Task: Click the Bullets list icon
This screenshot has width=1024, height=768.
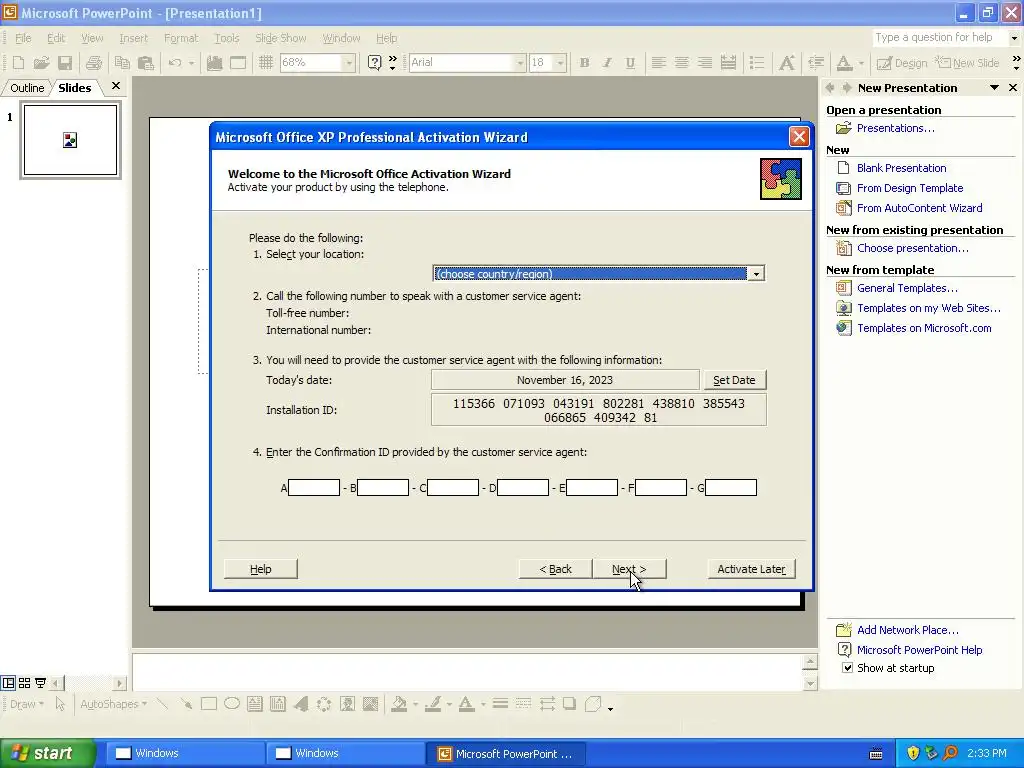Action: (757, 63)
